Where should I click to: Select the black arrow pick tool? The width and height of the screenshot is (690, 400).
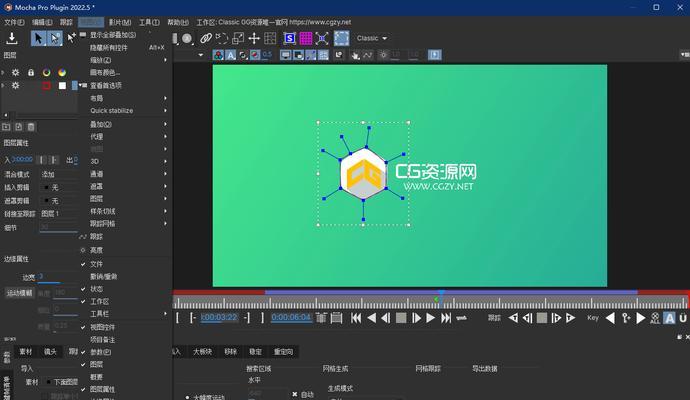click(x=38, y=38)
